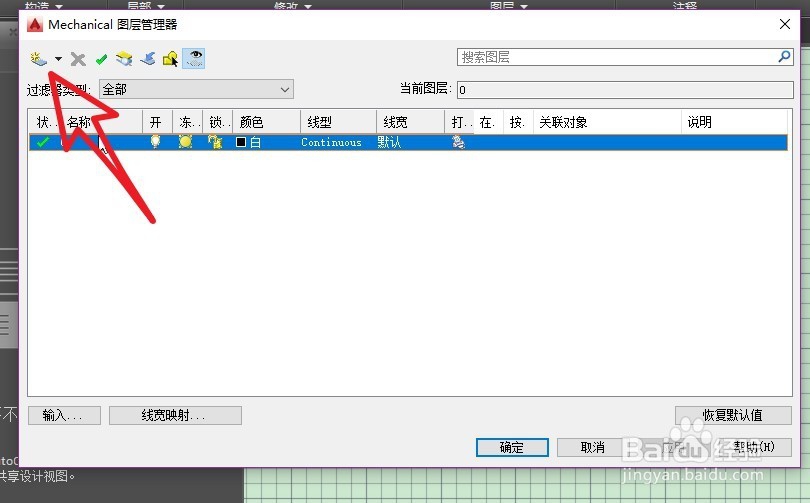Screen dimensions: 810x503
Task: Toggle the eye visibility icon in the toolbar
Action: 194,58
